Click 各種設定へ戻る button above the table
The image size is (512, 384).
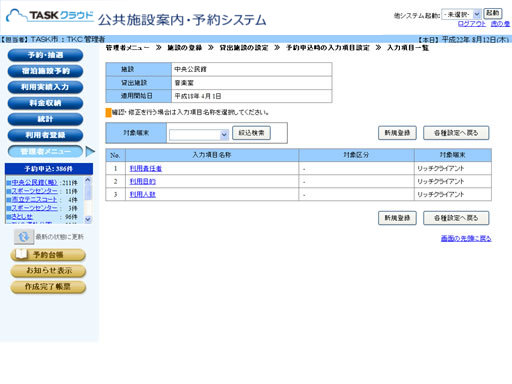(x=456, y=133)
